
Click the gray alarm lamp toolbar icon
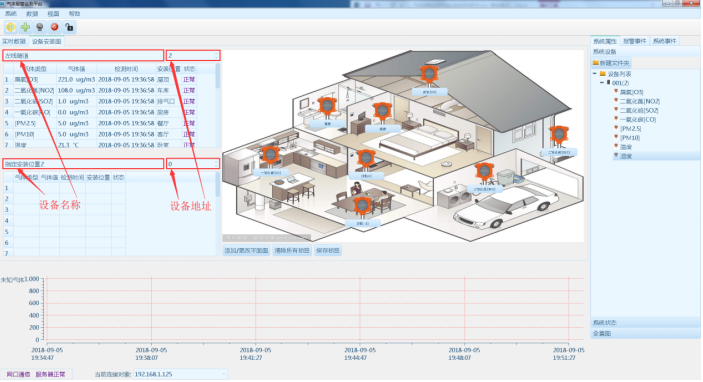coord(40,27)
